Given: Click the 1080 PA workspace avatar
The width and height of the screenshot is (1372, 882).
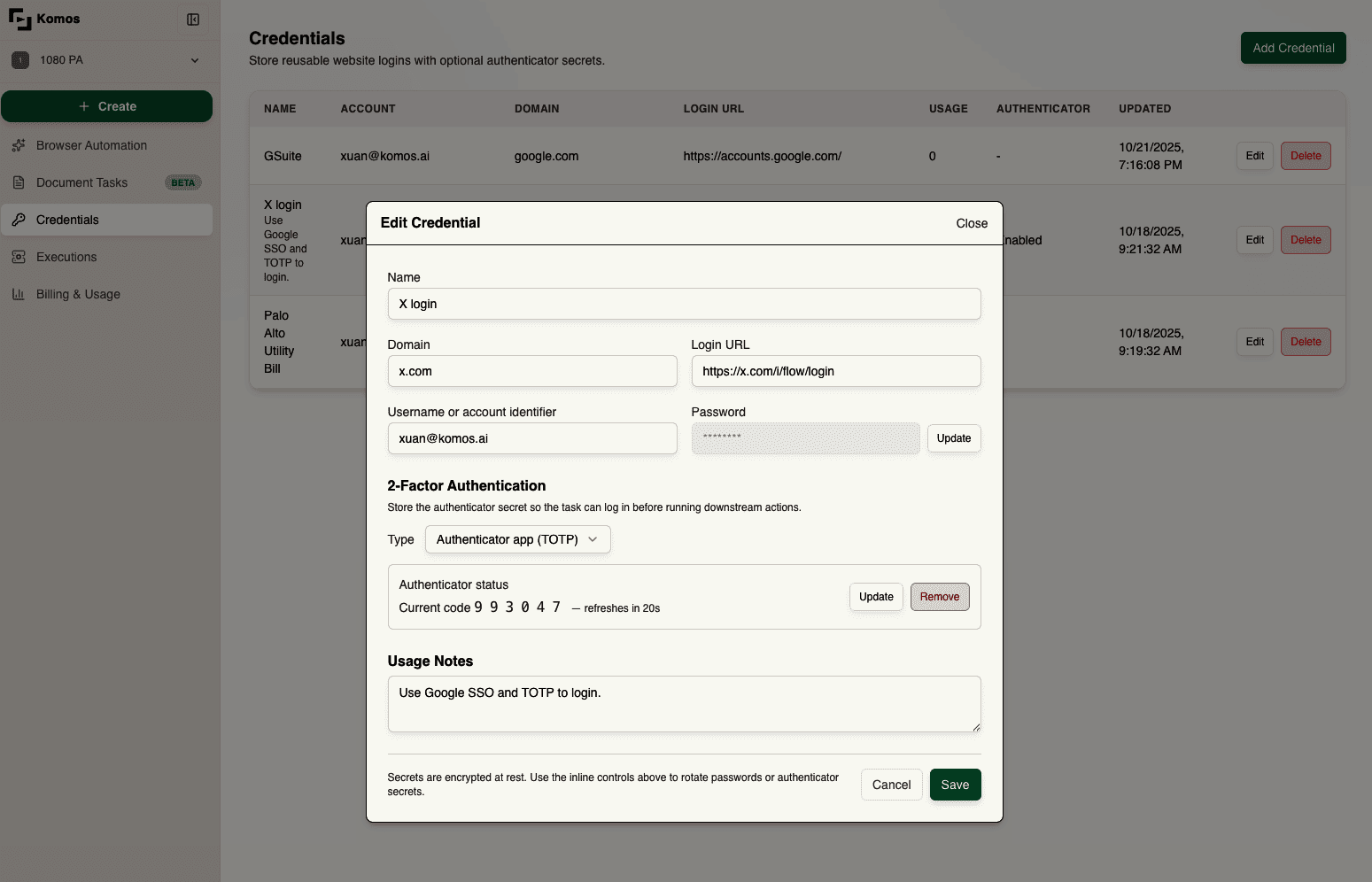Looking at the screenshot, I should (20, 60).
